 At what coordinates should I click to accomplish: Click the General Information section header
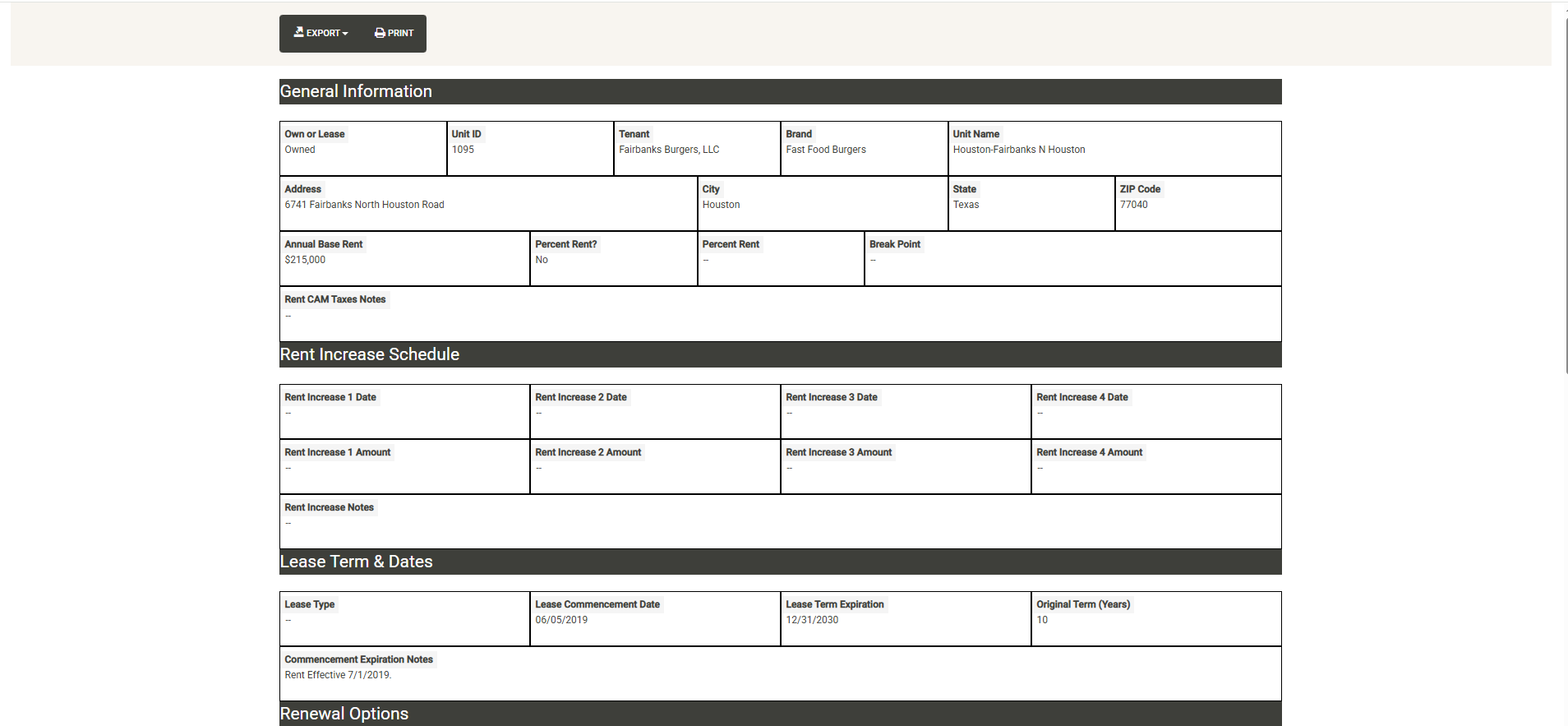pos(356,91)
